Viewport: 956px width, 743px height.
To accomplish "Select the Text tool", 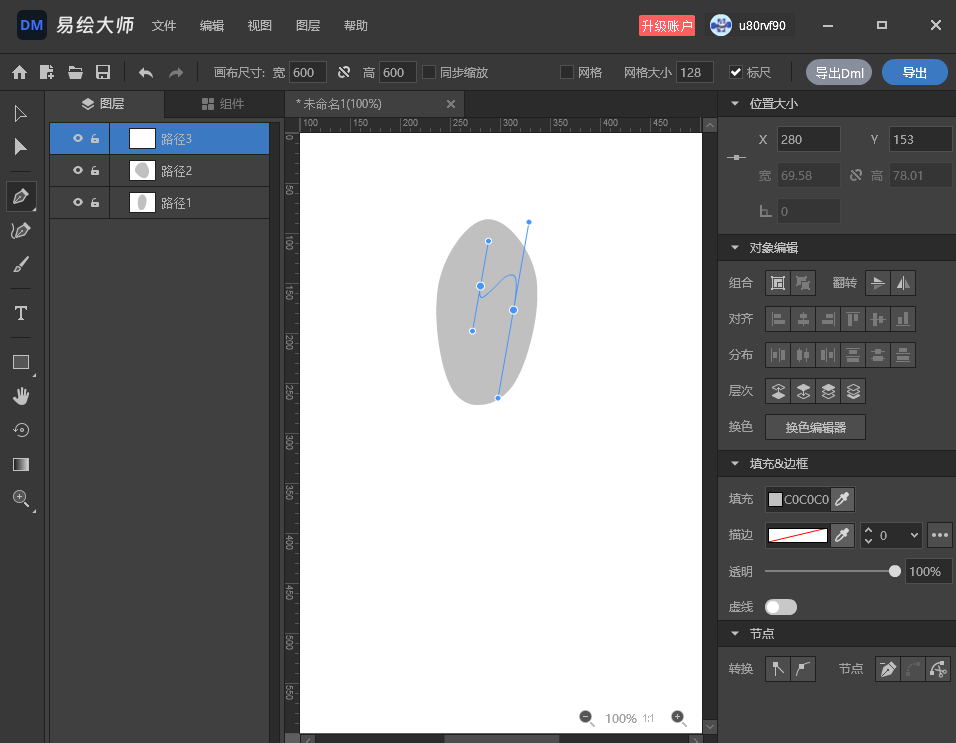I will point(21,313).
